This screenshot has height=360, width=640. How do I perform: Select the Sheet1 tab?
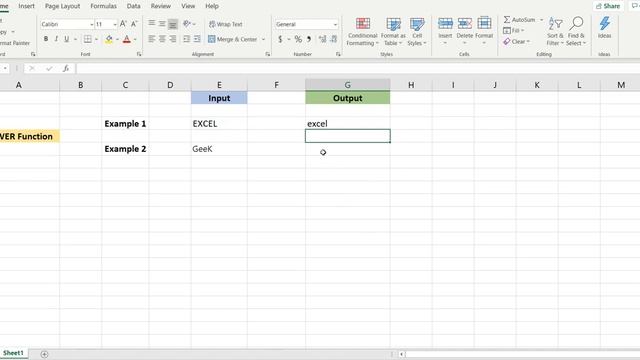pos(13,353)
